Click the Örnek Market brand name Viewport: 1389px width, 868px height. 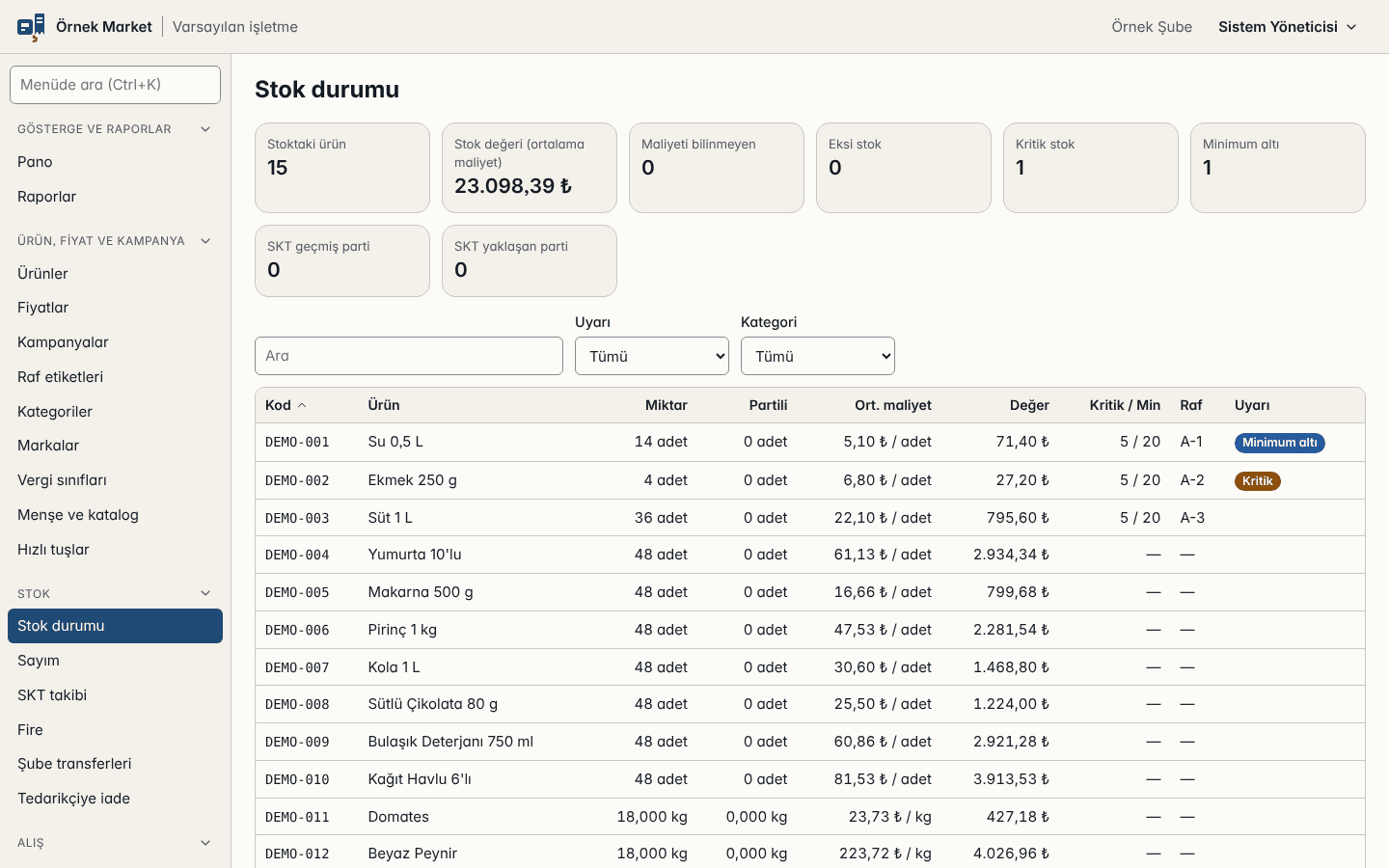coord(104,27)
